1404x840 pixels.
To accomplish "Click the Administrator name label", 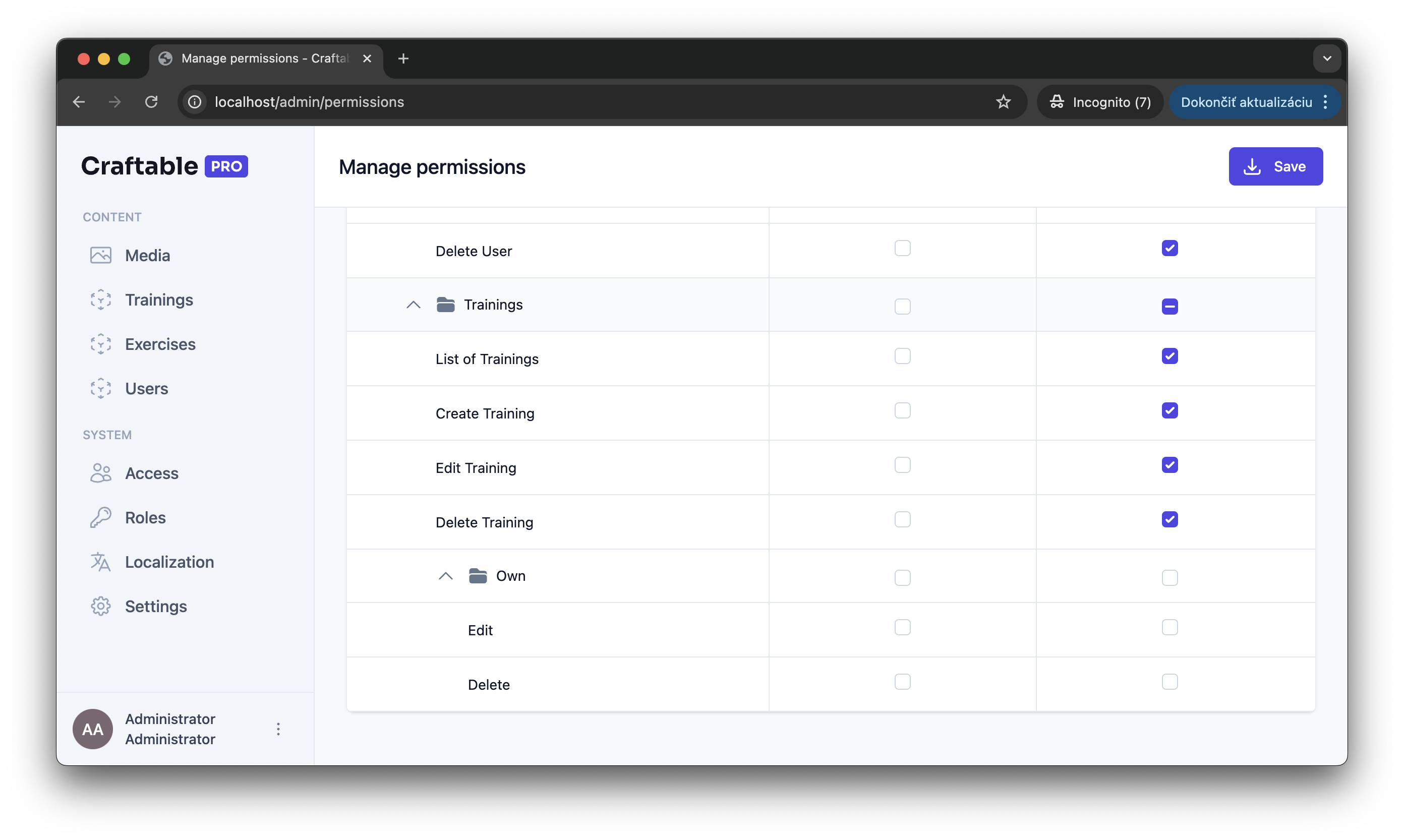I will 170,729.
